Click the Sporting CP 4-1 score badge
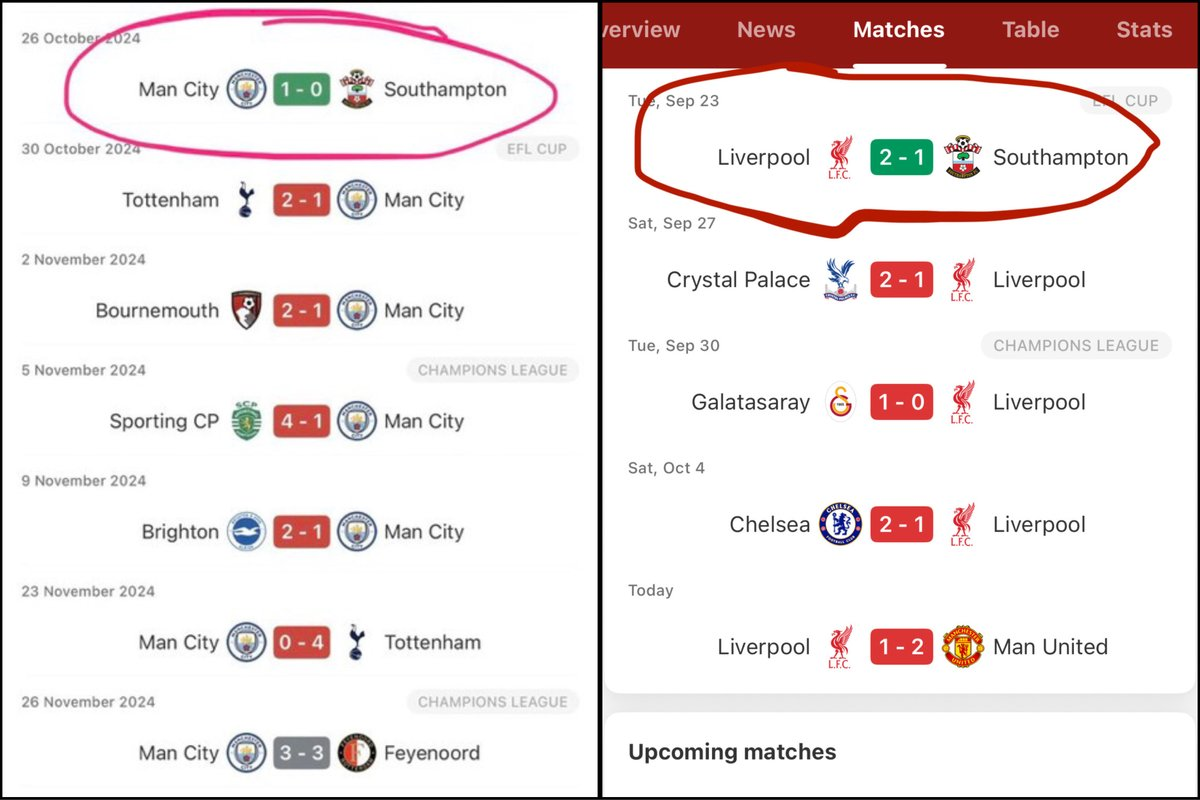The width and height of the screenshot is (1200, 800). (300, 421)
